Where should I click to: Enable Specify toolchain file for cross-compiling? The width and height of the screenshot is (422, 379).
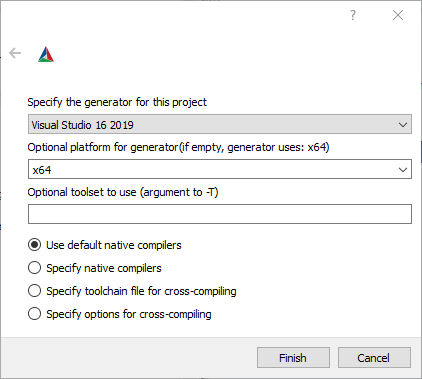(x=34, y=291)
